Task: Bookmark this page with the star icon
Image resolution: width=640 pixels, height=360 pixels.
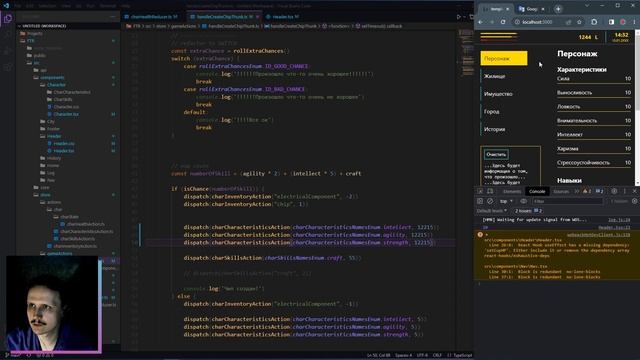Action: [579, 22]
